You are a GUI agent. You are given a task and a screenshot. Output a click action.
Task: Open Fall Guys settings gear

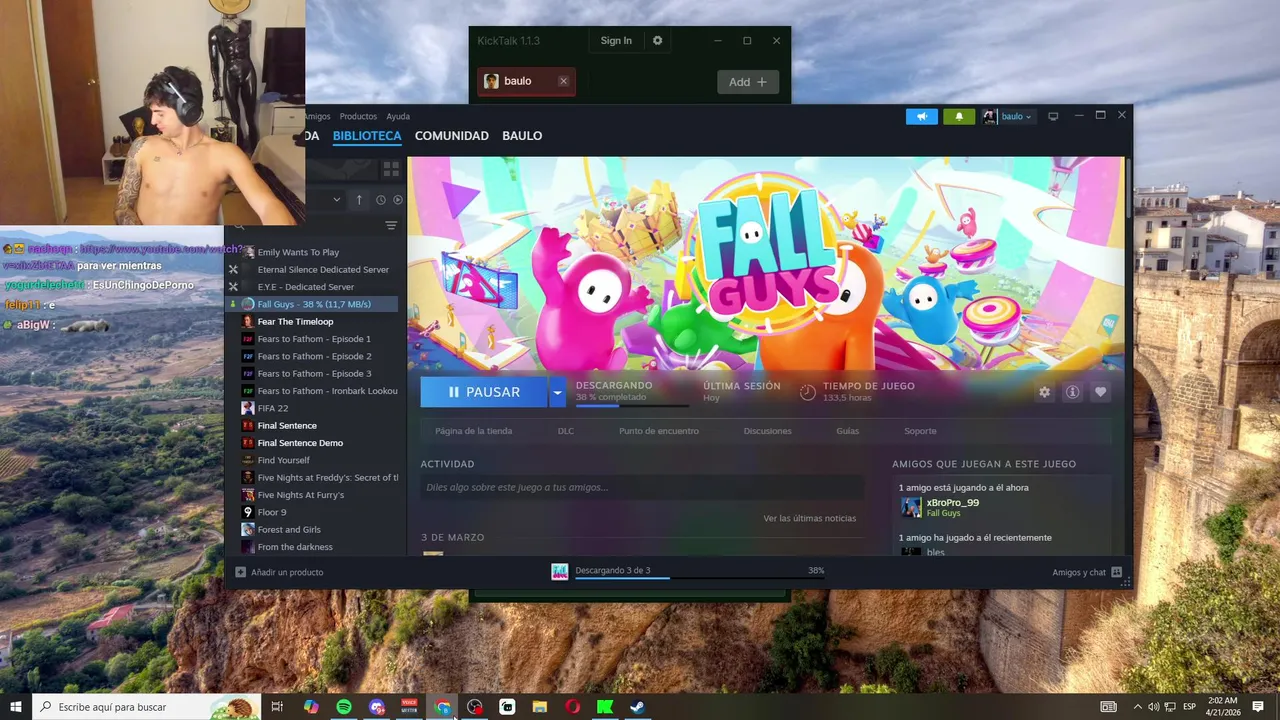(x=1044, y=392)
